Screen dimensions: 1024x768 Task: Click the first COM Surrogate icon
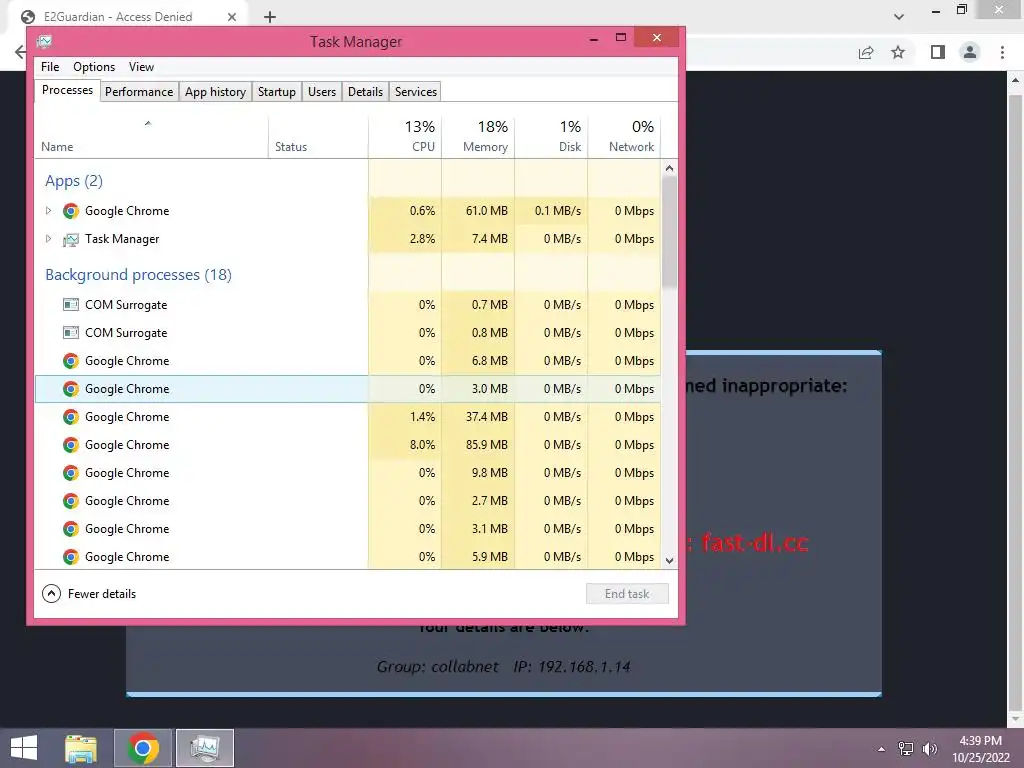[71, 305]
